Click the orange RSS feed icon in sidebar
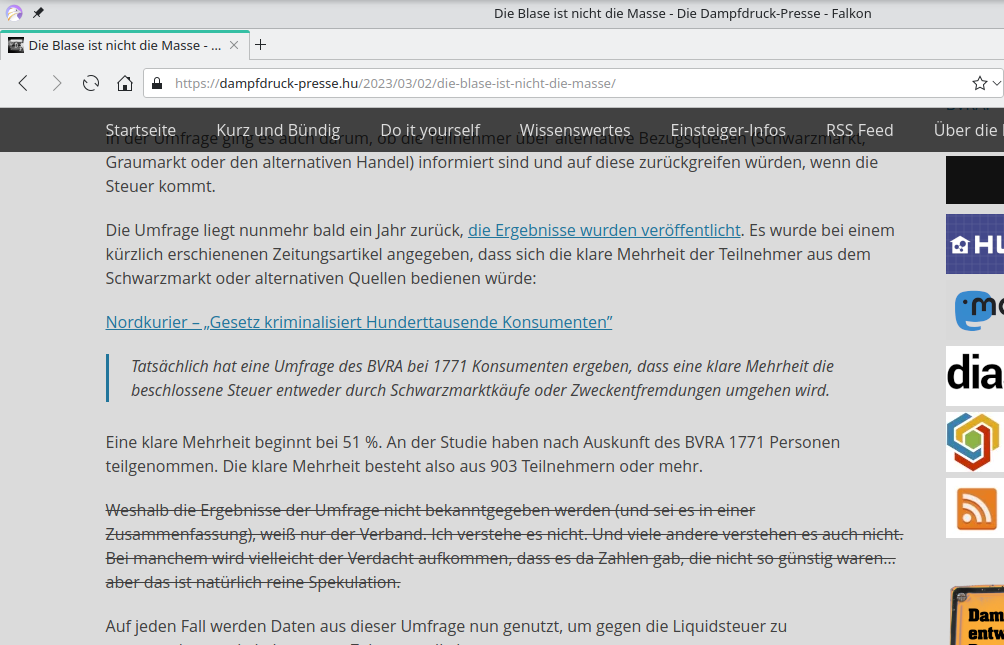The width and height of the screenshot is (1004, 645). click(975, 508)
